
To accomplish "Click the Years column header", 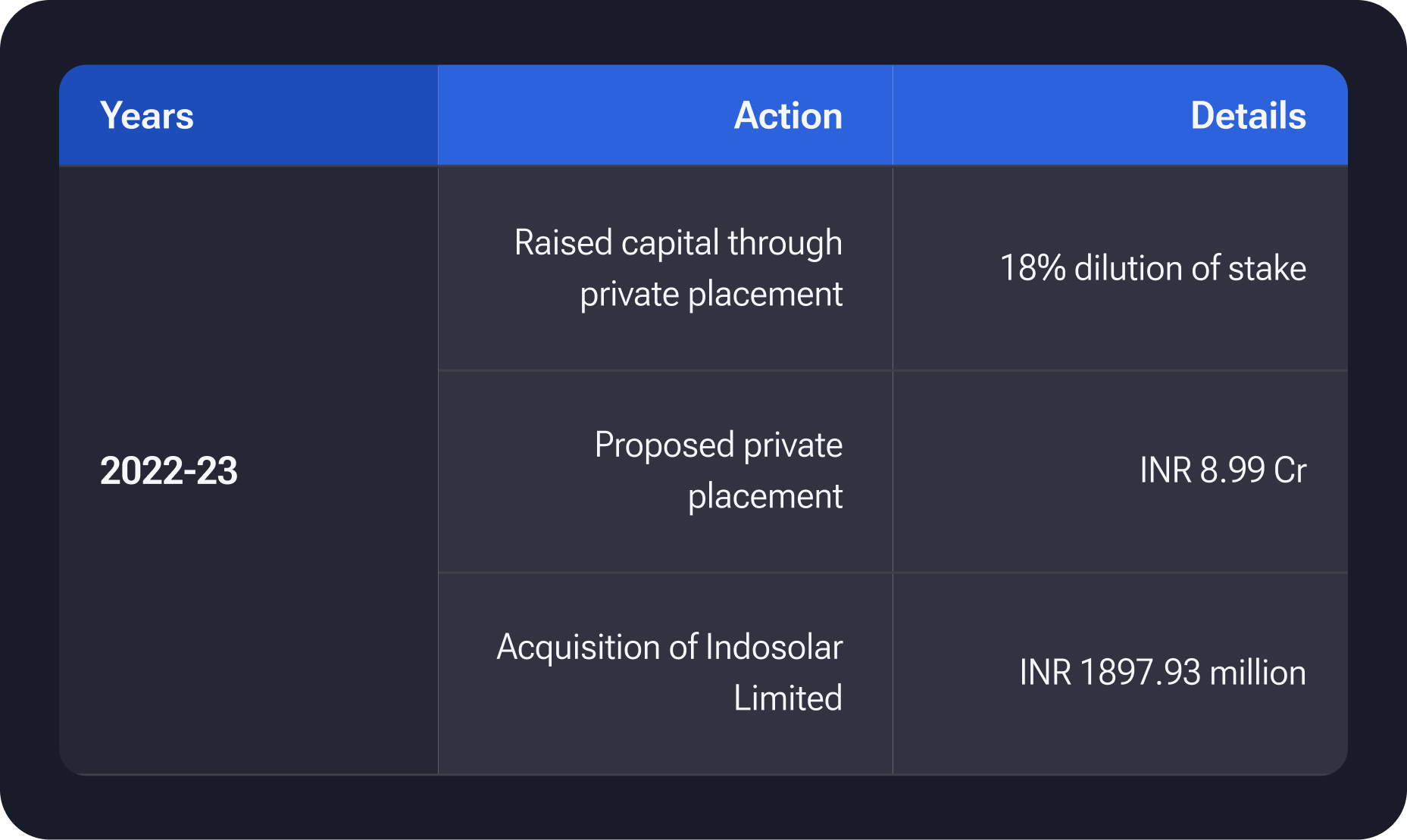I will pos(147,116).
